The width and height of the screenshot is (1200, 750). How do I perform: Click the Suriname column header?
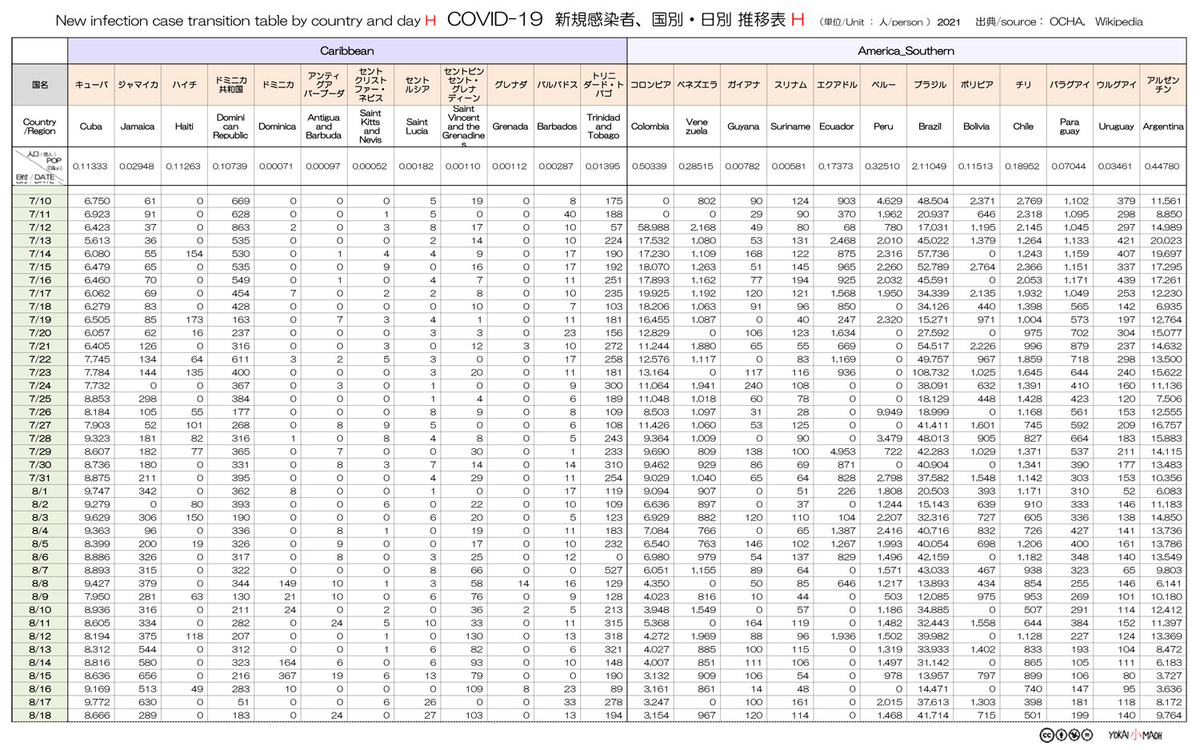[x=791, y=128]
